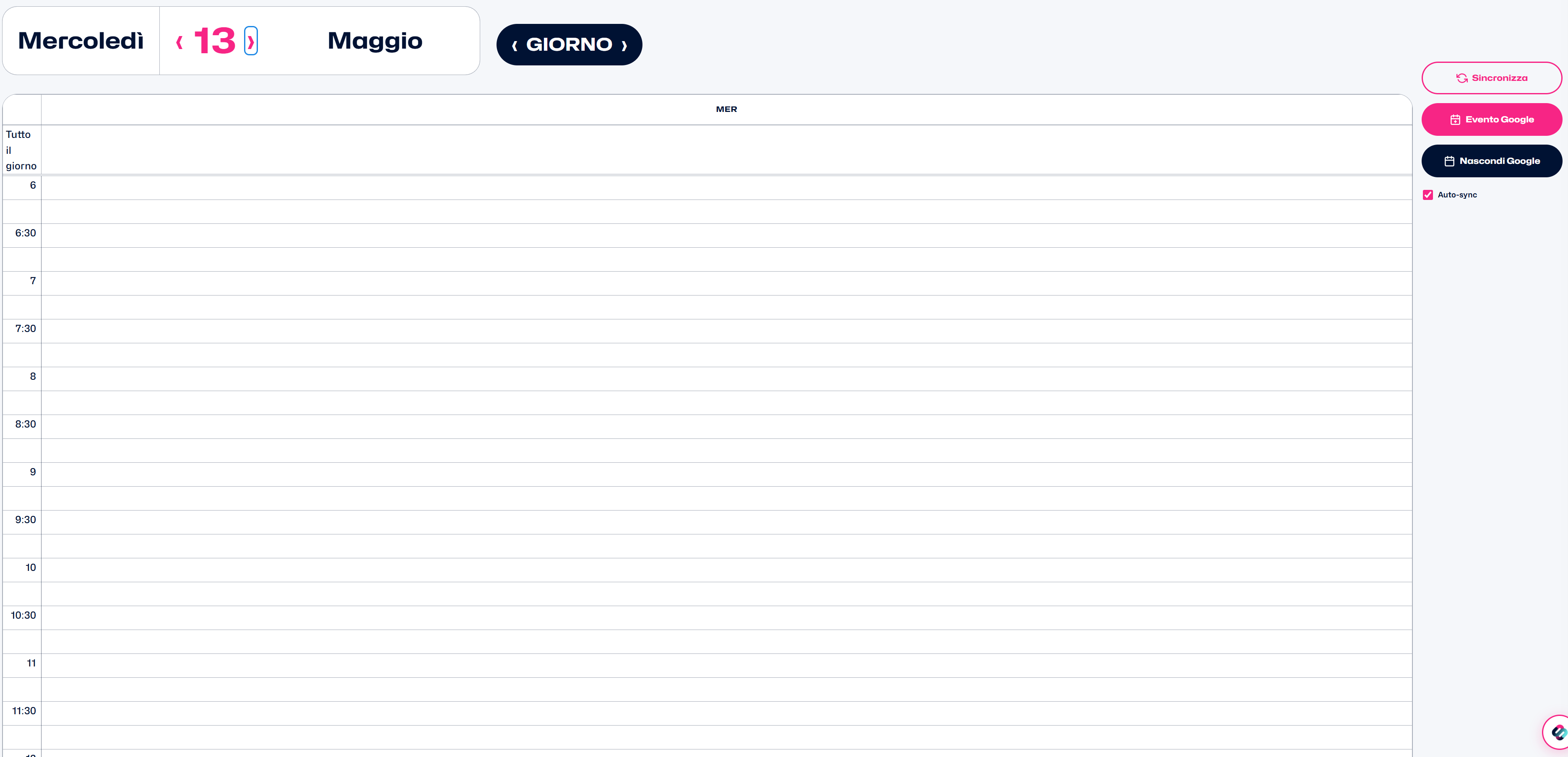The width and height of the screenshot is (1568, 757).
Task: Click the GIORNO view label
Action: pyautogui.click(x=569, y=44)
